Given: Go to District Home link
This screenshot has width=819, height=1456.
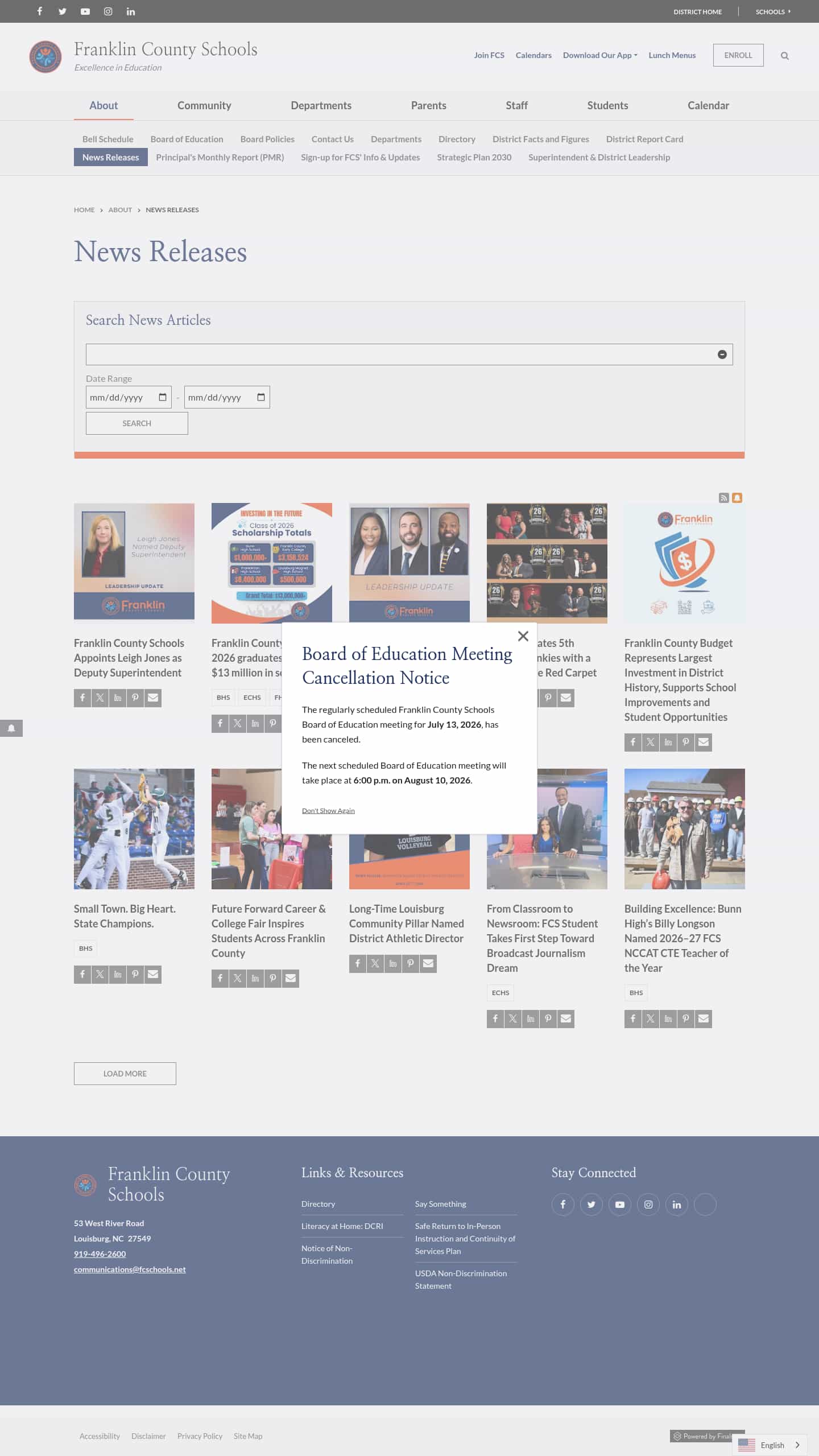Looking at the screenshot, I should tap(697, 12).
